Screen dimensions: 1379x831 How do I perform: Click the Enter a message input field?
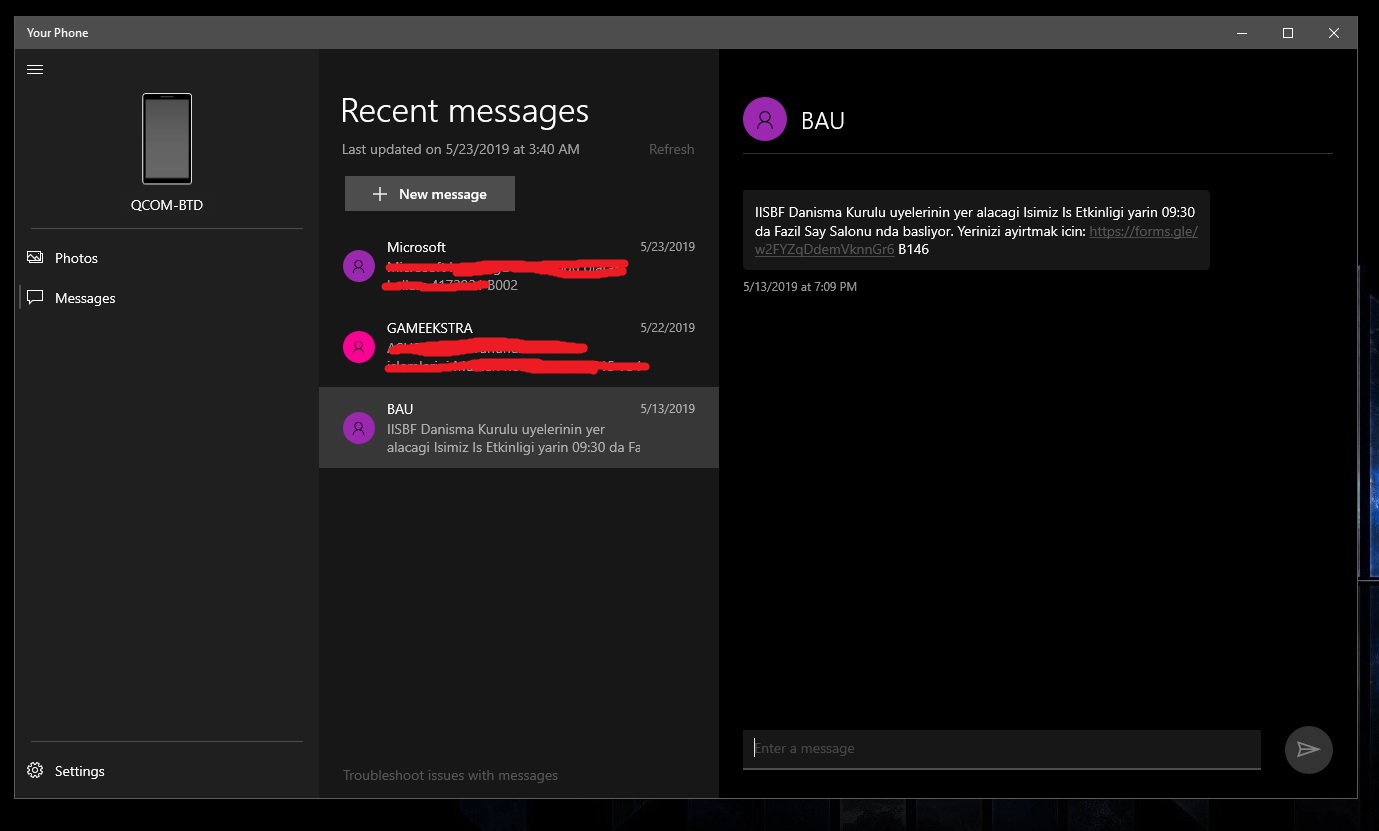1002,749
